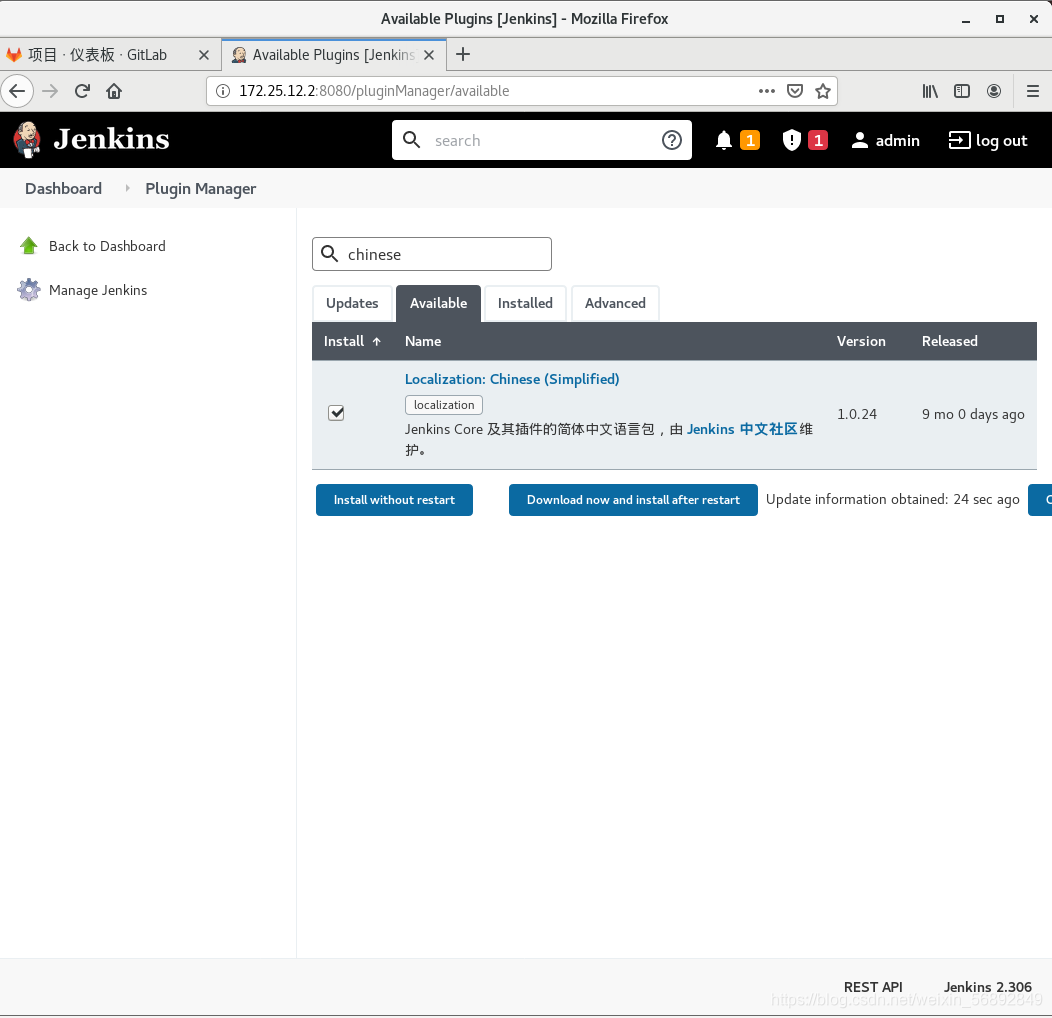The width and height of the screenshot is (1052, 1018).
Task: Reload the page with the refresh icon
Action: tap(83, 91)
